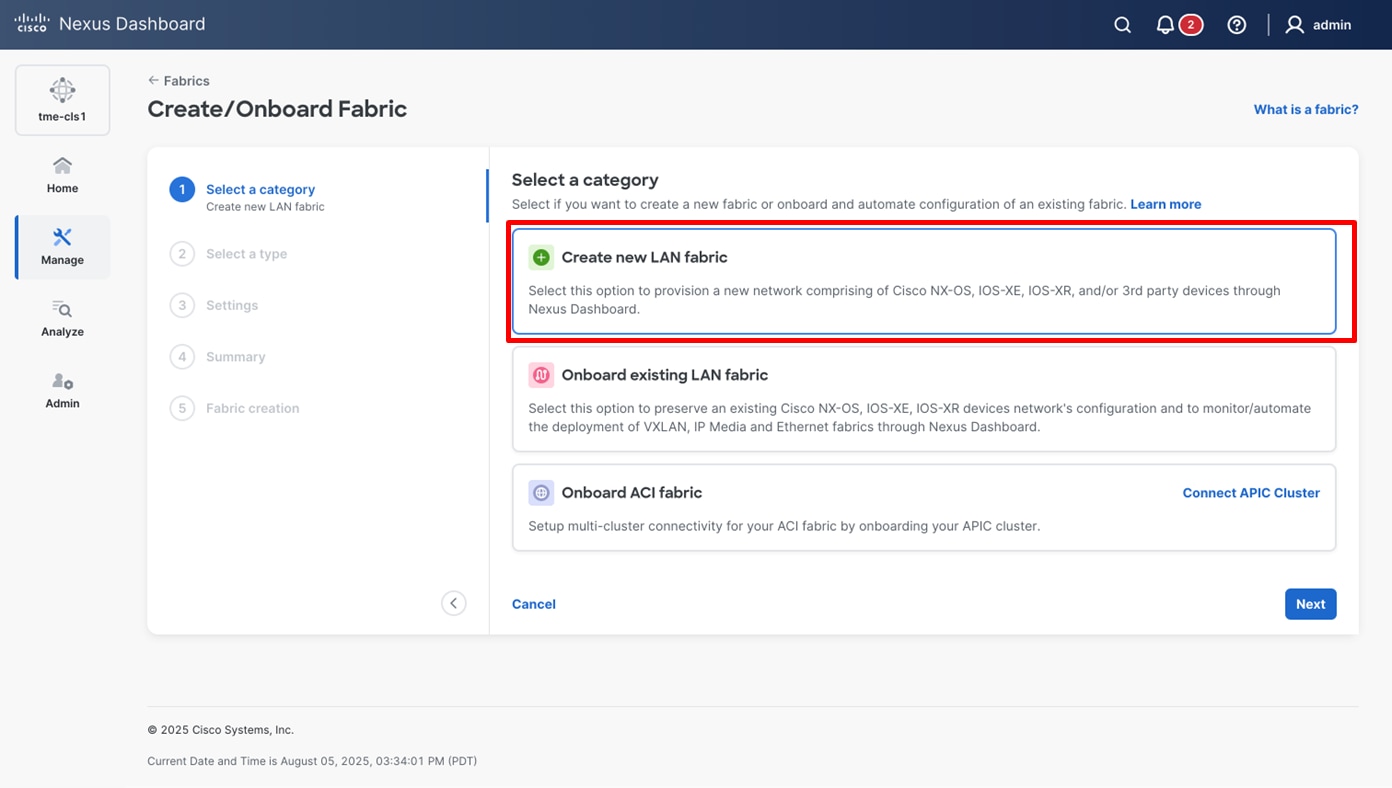Select the green plus Create LAN icon
1392x788 pixels.
pos(541,258)
